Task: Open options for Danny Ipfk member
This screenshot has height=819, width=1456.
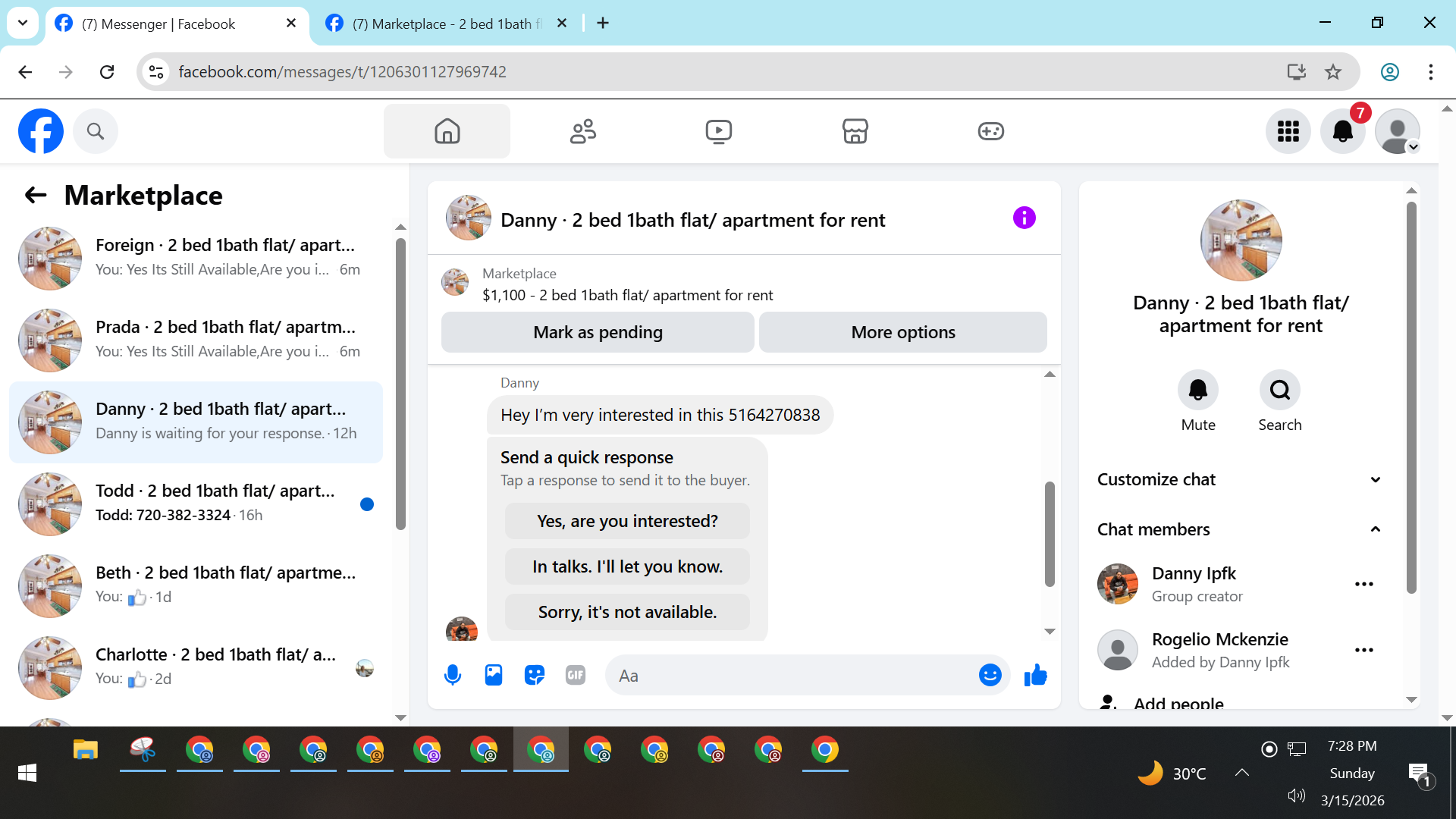Action: (x=1364, y=584)
